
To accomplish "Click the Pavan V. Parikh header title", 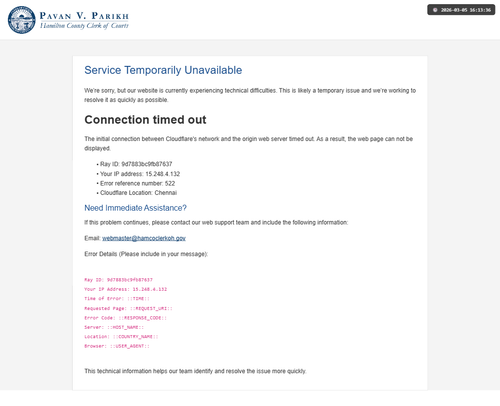I will coord(84,16).
